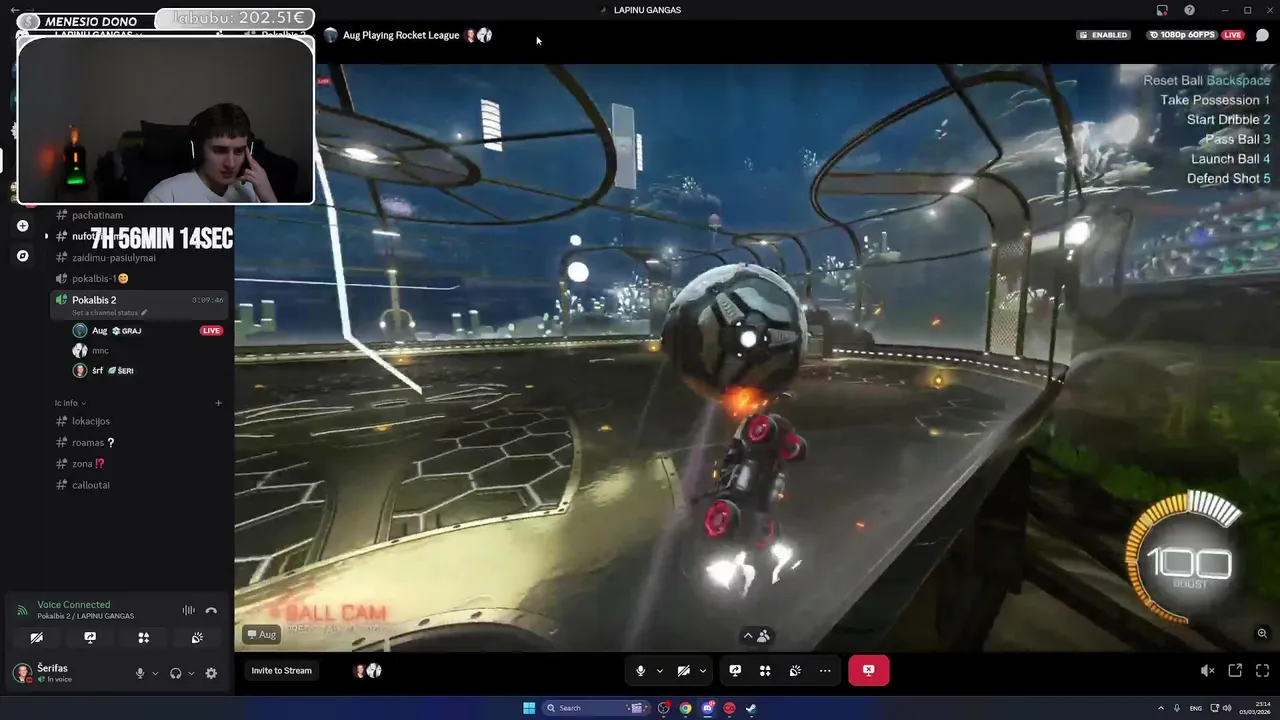The height and width of the screenshot is (720, 1280).
Task: Launch activities from voice panel
Action: [143, 638]
